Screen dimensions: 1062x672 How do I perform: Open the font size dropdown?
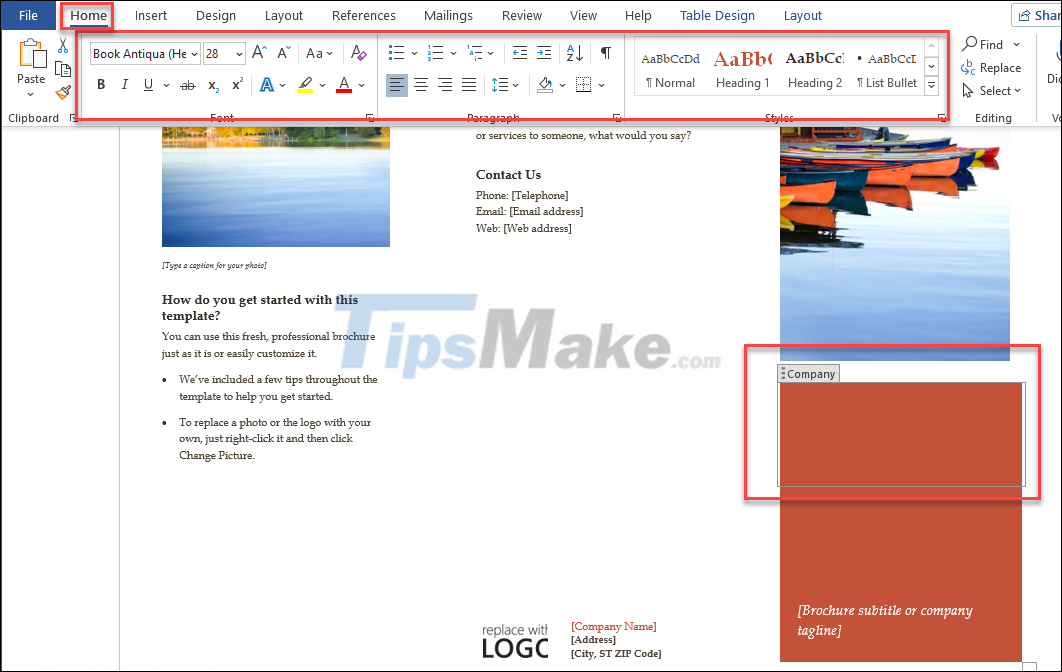(240, 53)
